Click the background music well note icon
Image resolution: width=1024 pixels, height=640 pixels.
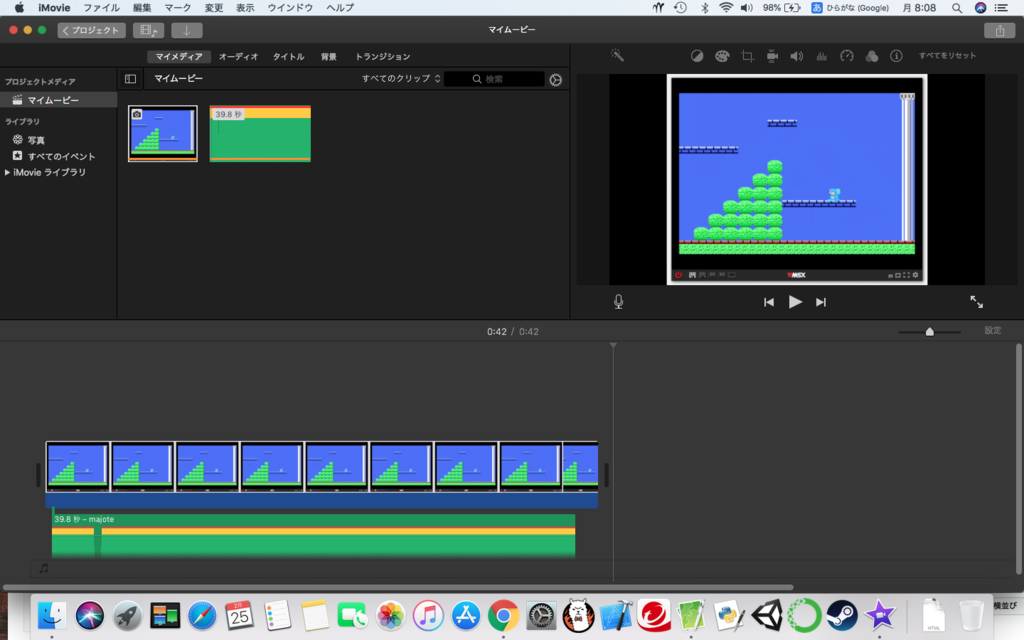click(44, 568)
